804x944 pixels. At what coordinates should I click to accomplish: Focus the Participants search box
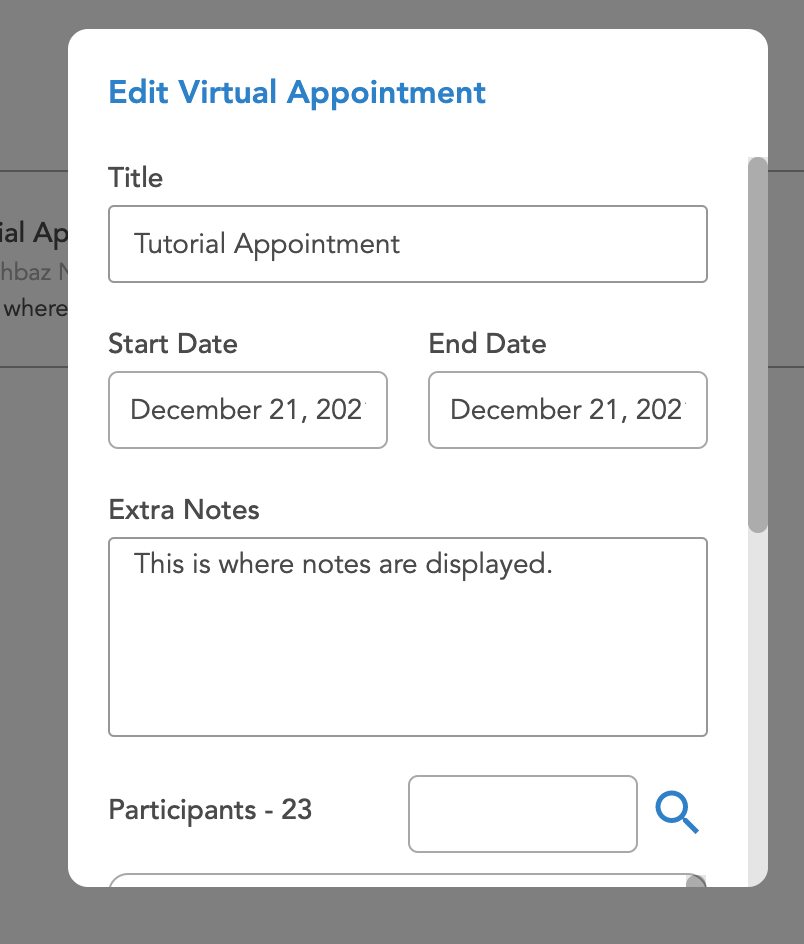(522, 814)
